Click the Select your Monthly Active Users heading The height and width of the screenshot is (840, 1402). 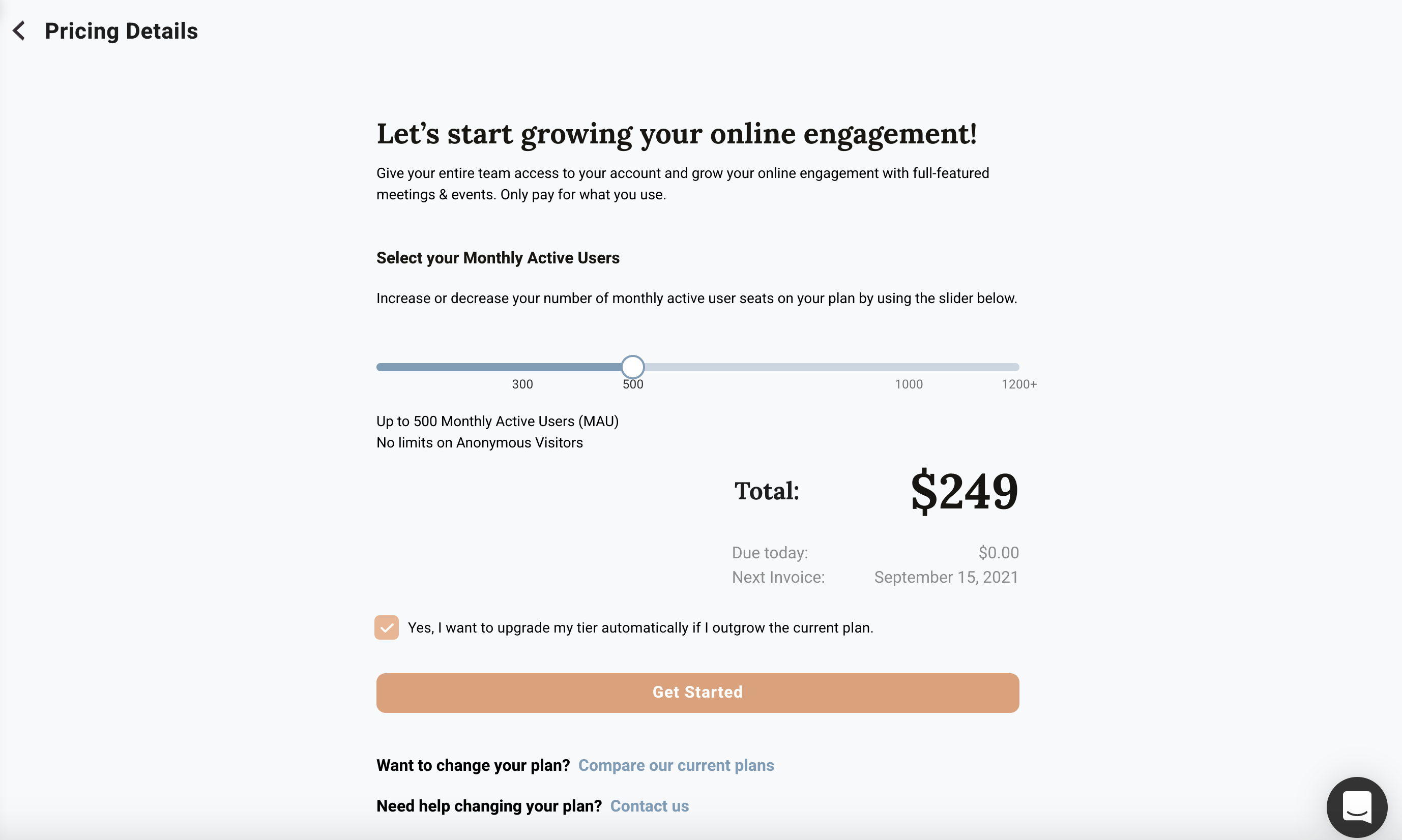tap(498, 258)
